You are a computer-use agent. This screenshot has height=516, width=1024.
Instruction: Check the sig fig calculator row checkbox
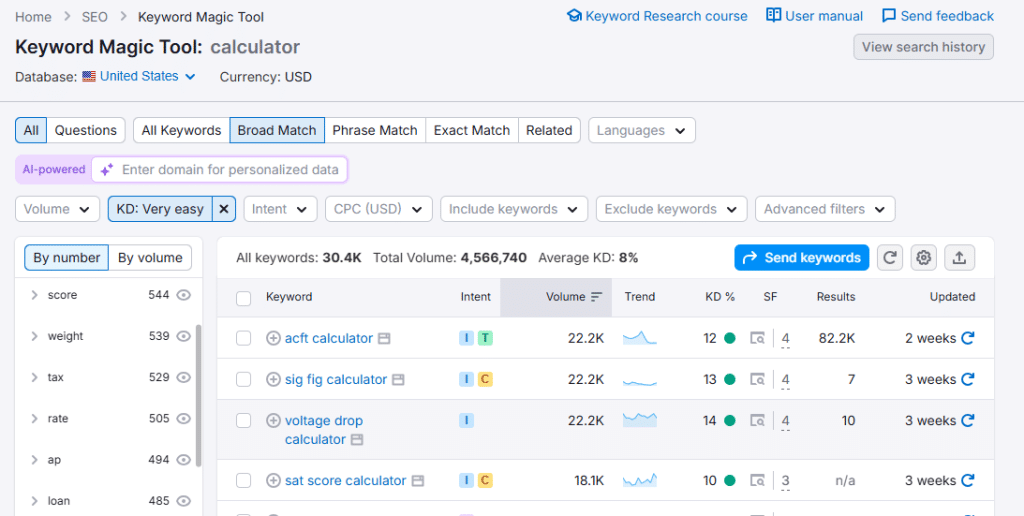coord(244,379)
